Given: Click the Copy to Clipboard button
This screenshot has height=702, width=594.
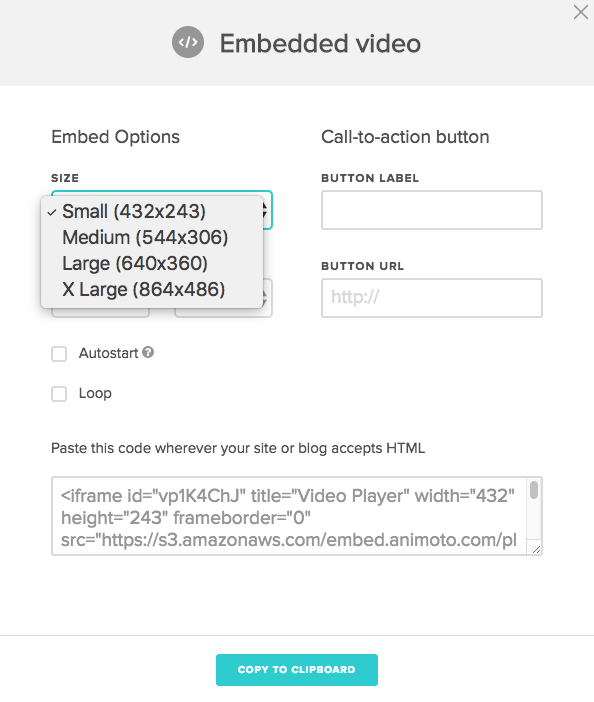Looking at the screenshot, I should point(297,670).
